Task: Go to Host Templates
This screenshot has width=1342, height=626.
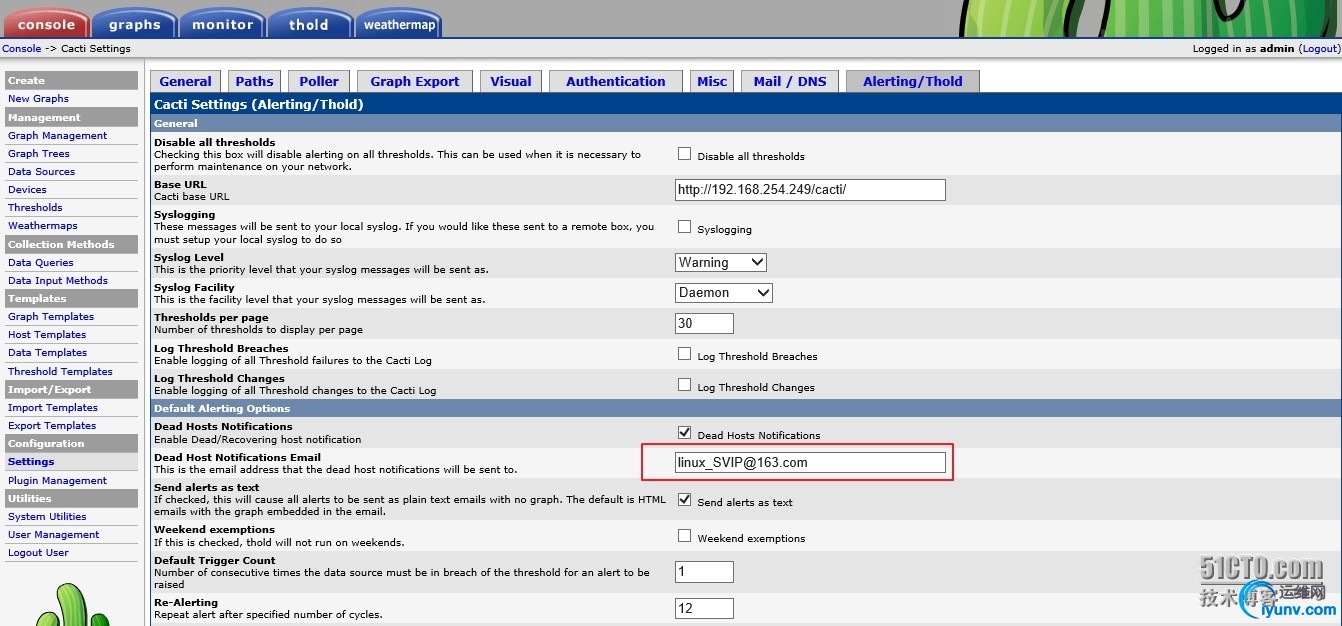Action: [47, 335]
